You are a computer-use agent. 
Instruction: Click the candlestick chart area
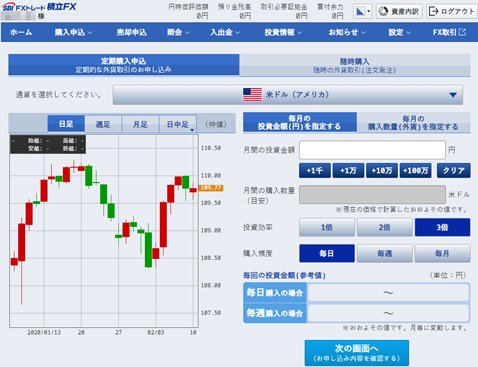tap(104, 231)
